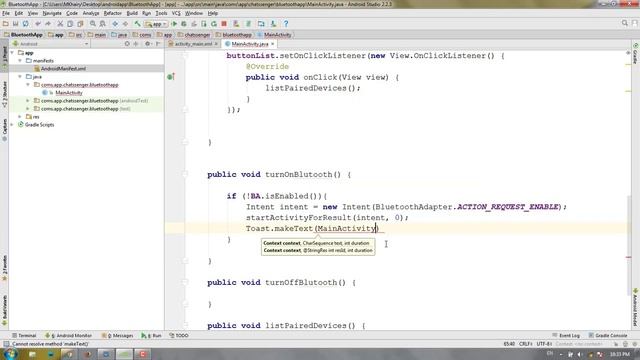Expand the test package node
This screenshot has height=360, width=640.
(28, 109)
